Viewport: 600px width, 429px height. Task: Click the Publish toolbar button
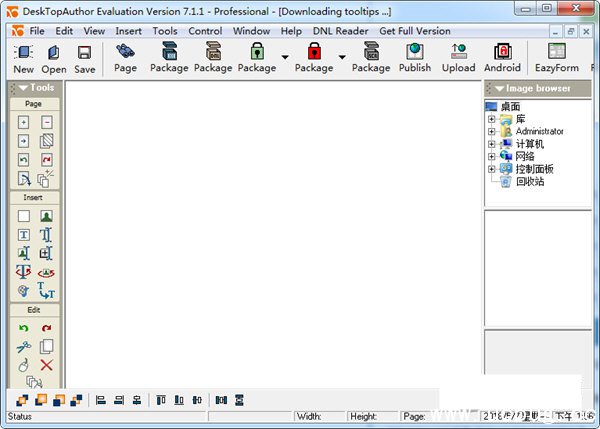415,58
